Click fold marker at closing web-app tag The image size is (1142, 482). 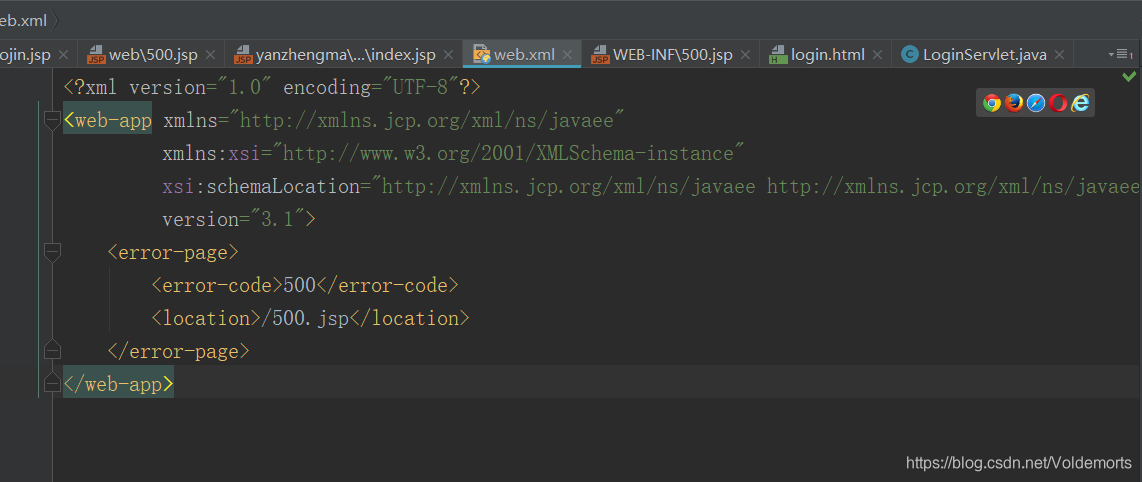coord(52,382)
